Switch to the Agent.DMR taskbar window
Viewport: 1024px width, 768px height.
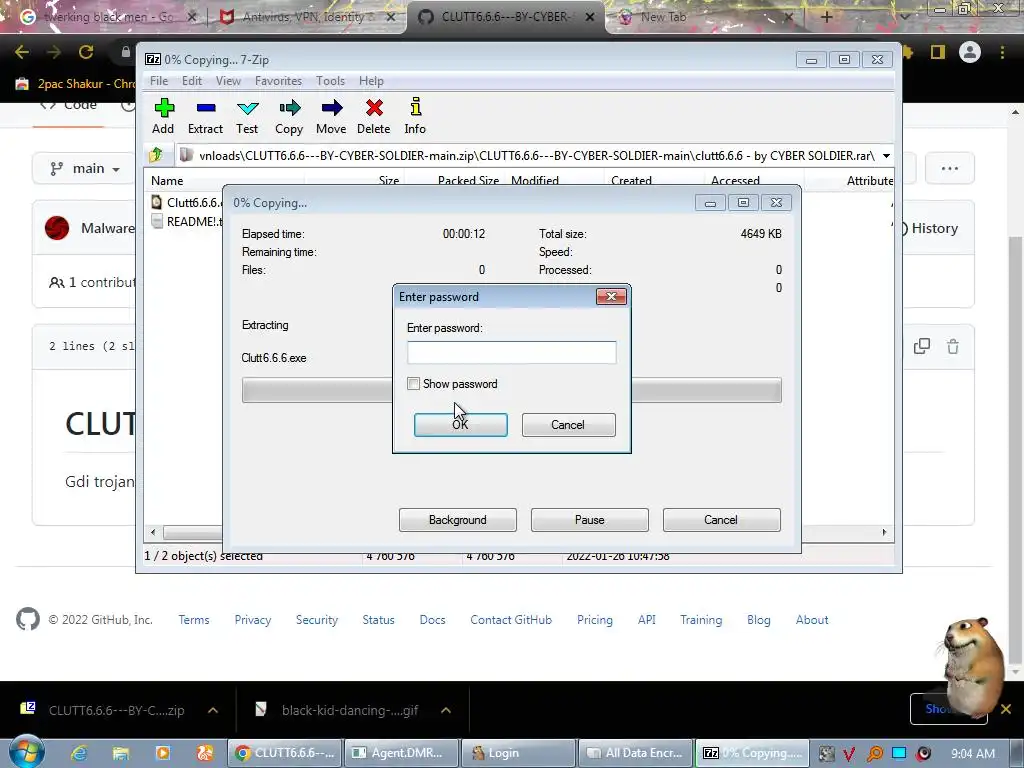coord(402,753)
